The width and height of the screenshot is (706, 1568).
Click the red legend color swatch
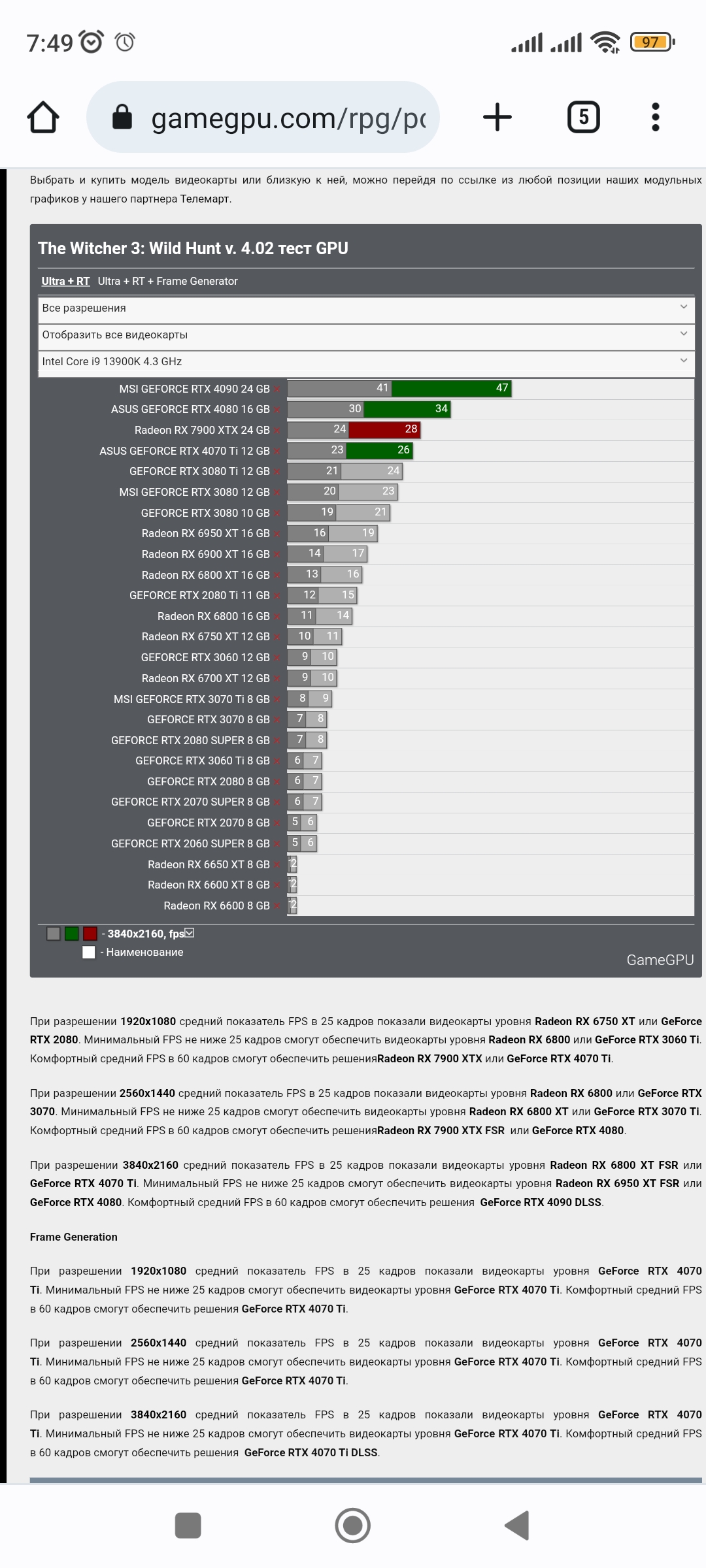click(x=90, y=934)
